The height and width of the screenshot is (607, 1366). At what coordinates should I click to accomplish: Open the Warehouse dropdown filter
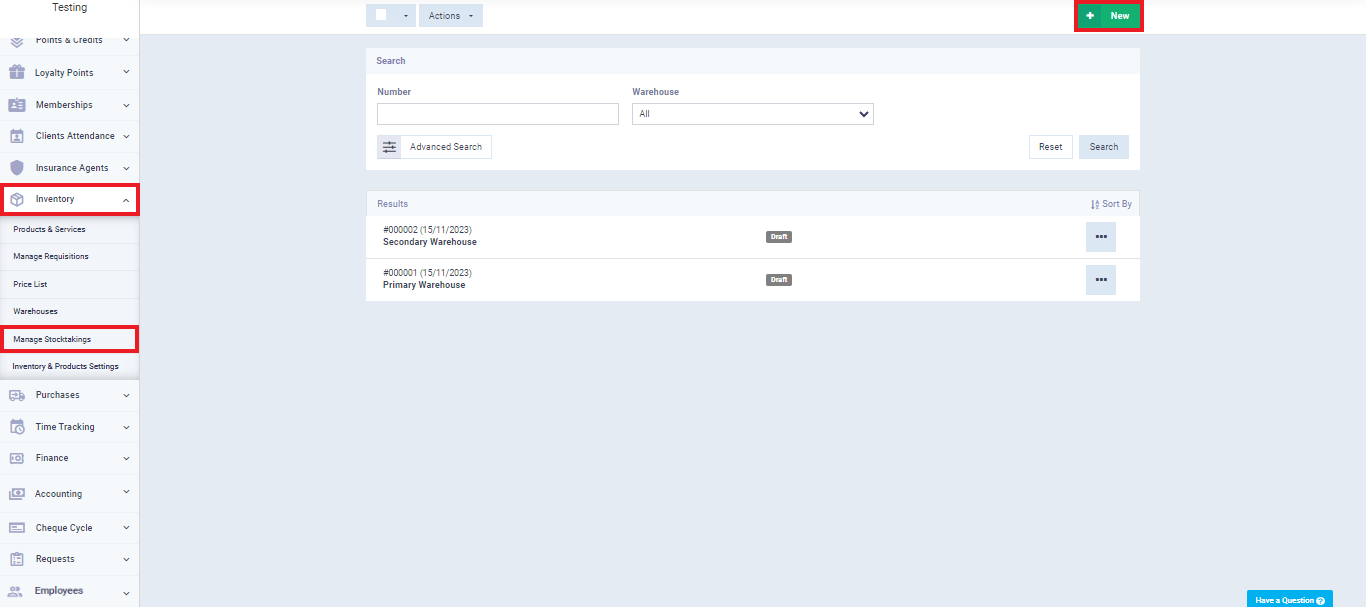pyautogui.click(x=752, y=114)
